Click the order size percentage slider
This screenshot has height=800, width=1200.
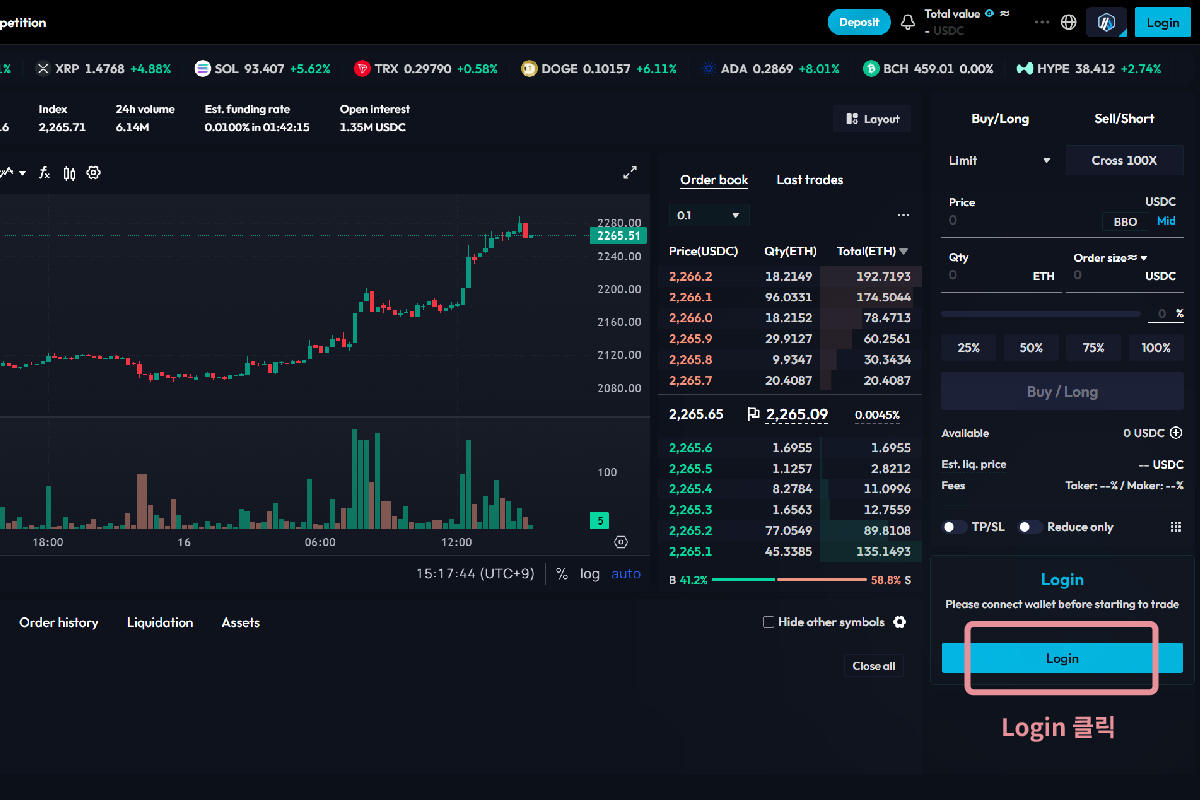tap(1040, 314)
